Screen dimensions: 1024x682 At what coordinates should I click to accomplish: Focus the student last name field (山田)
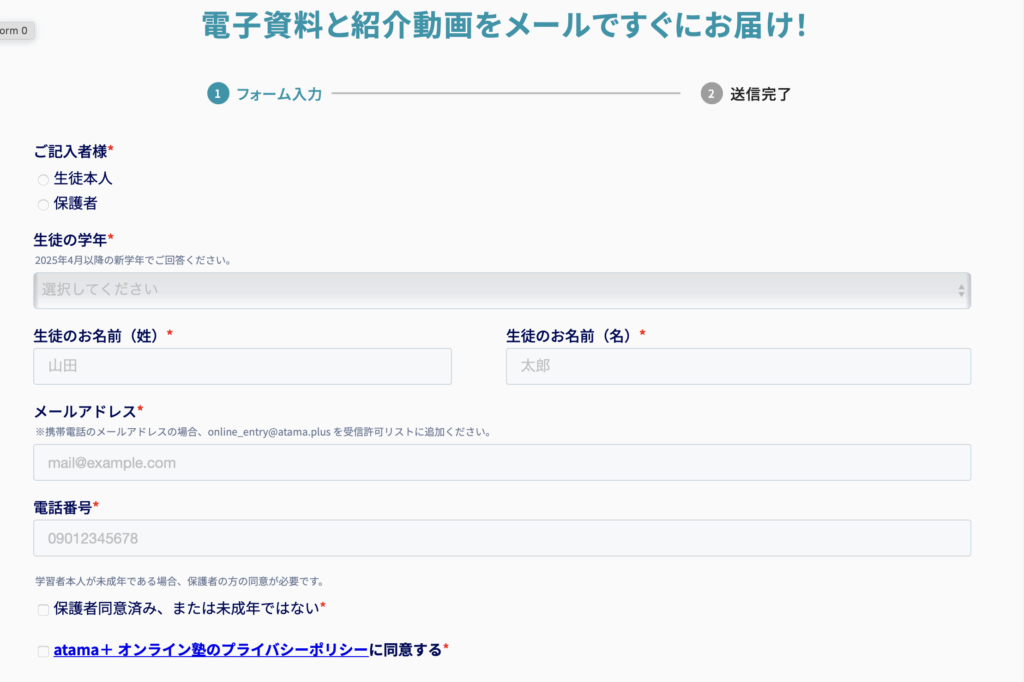tap(242, 366)
